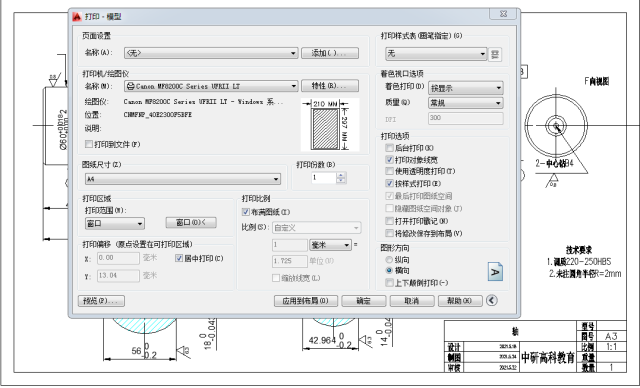The image size is (640, 388).
Task: Click the plot style table editor icon
Action: pos(495,54)
